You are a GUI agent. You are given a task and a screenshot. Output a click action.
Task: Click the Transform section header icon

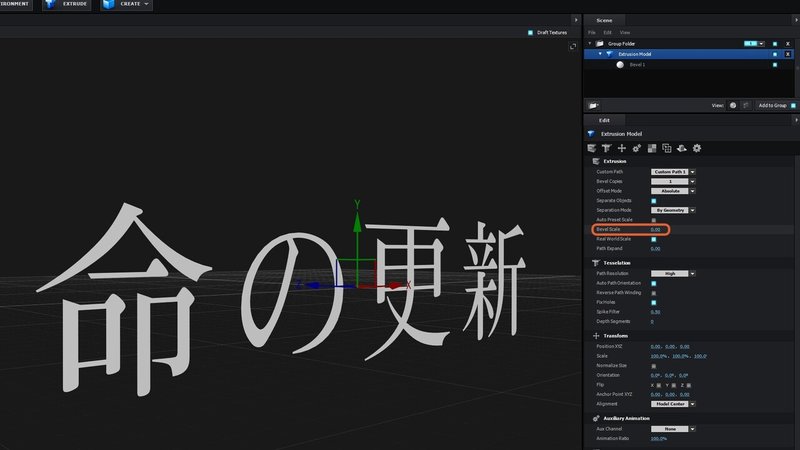pyautogui.click(x=595, y=336)
